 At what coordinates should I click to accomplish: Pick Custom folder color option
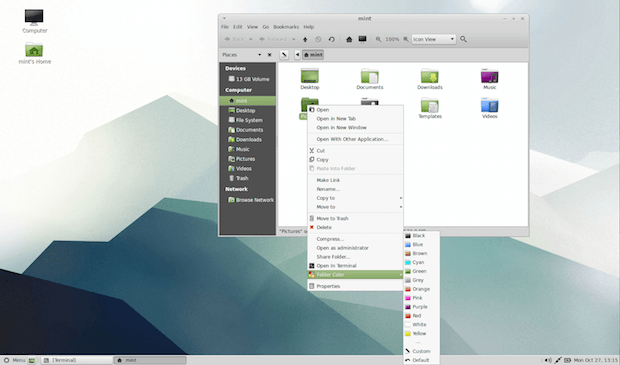pyautogui.click(x=421, y=351)
